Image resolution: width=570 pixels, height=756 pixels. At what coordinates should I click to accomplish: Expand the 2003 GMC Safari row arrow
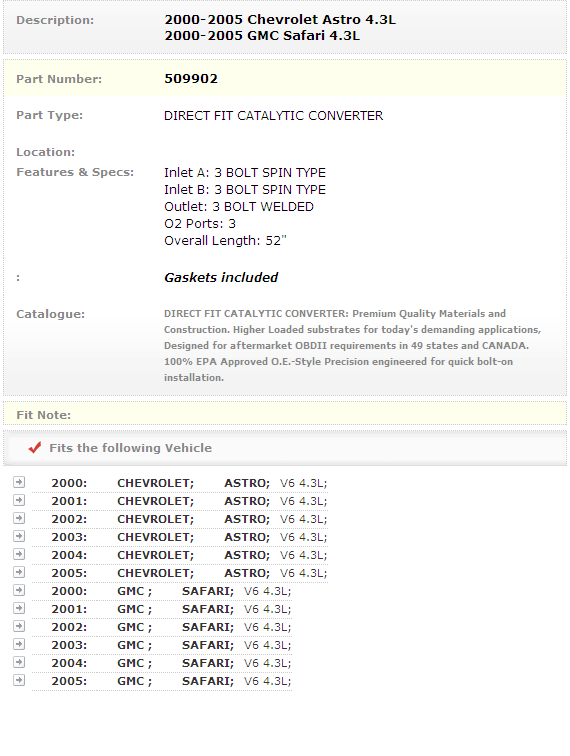click(19, 644)
